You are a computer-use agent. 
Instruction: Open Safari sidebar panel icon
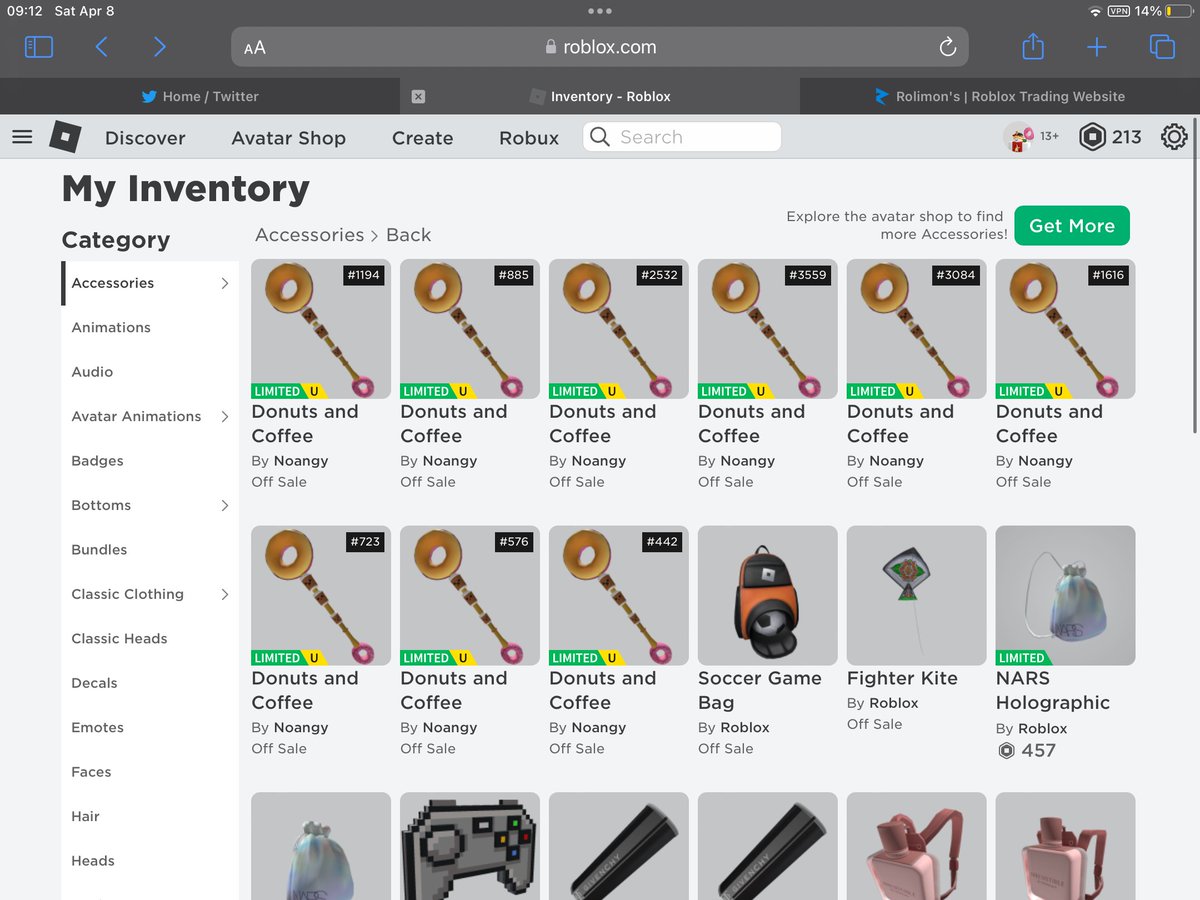coord(39,47)
